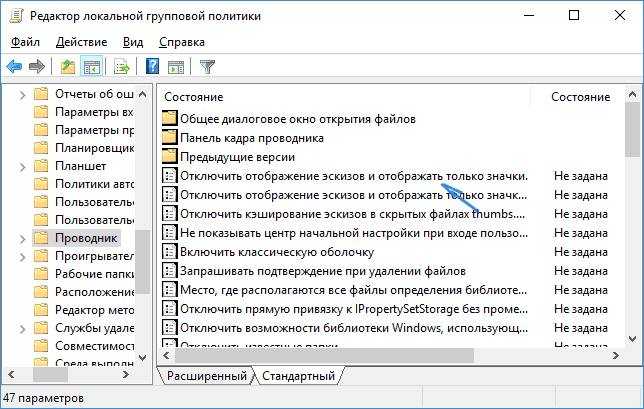This screenshot has height=409, width=644.
Task: Click the policy list horizontal scrollbar thumb
Action: (x=324, y=355)
